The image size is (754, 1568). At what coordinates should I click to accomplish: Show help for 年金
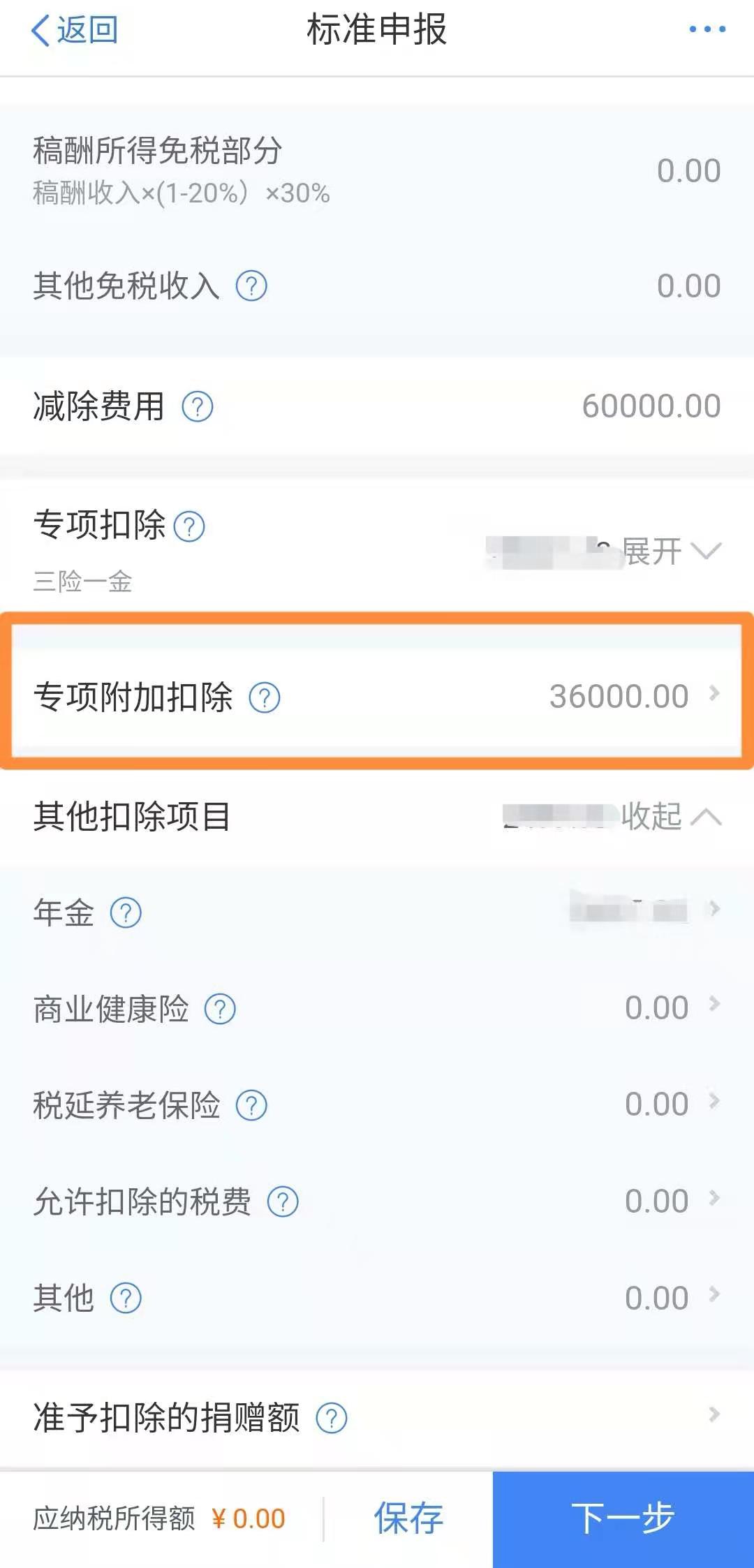(x=126, y=912)
